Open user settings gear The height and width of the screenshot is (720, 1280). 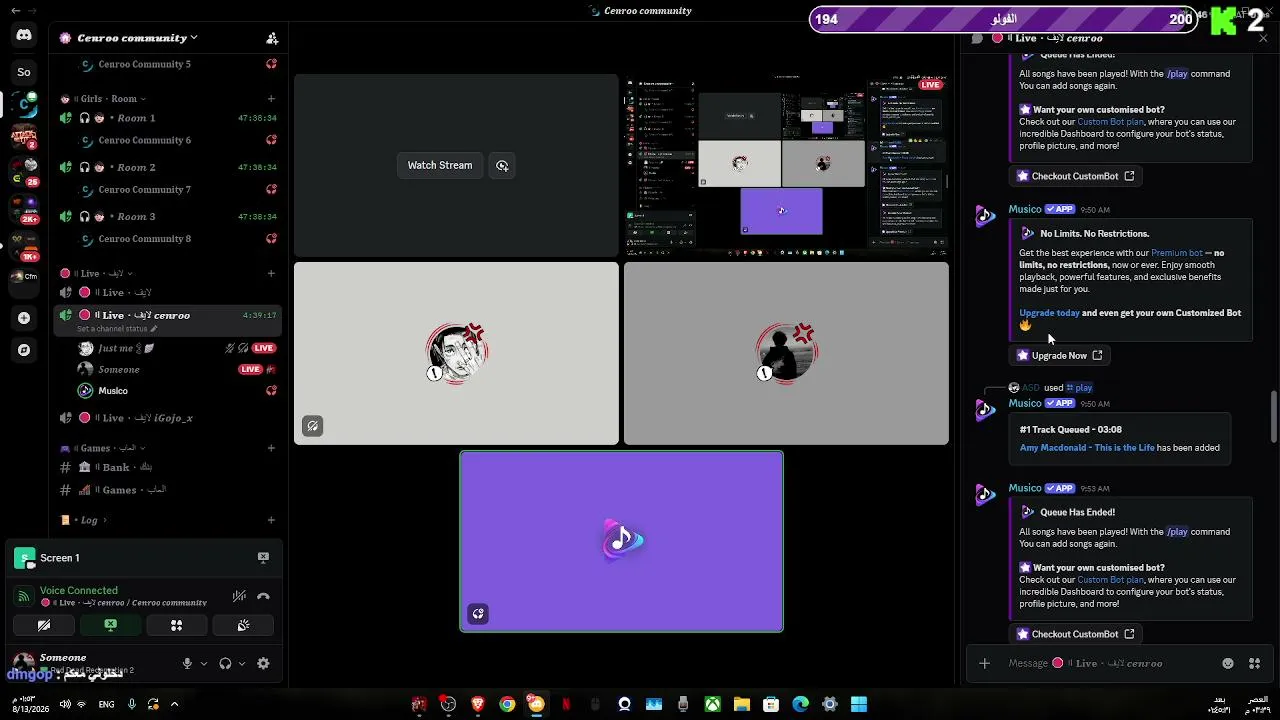pos(263,663)
